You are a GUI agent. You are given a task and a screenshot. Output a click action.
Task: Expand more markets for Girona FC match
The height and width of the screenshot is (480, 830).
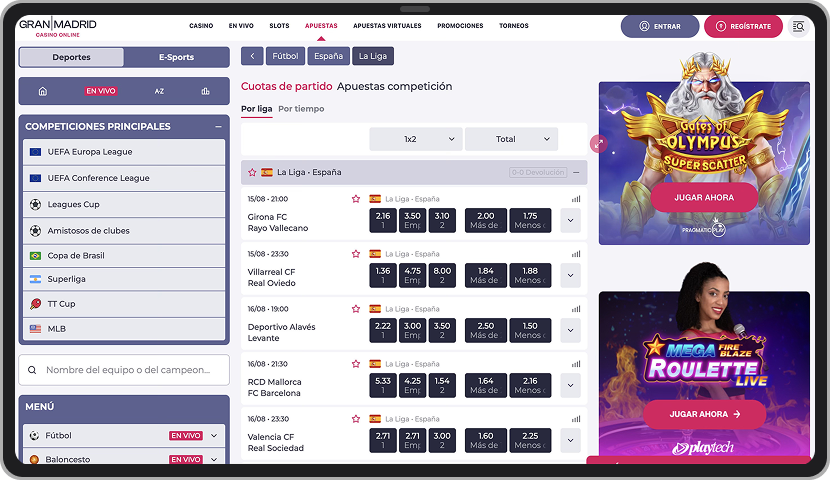pyautogui.click(x=571, y=220)
